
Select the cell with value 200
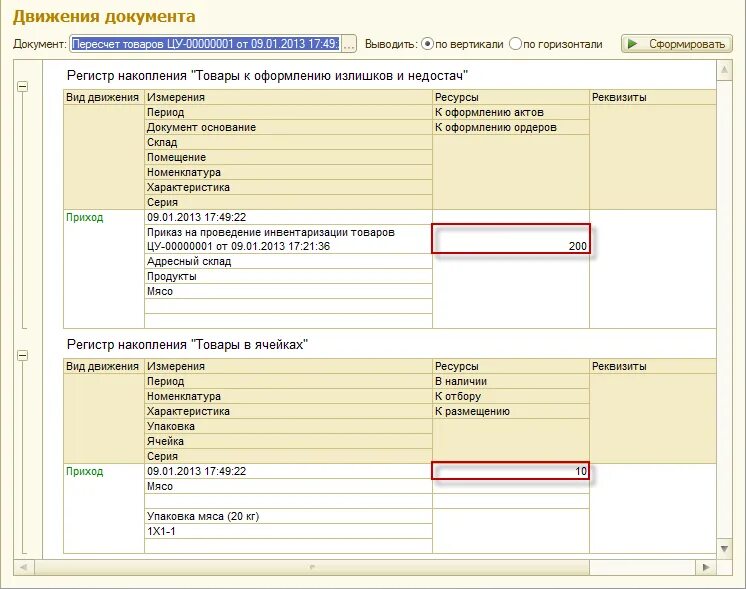click(511, 239)
